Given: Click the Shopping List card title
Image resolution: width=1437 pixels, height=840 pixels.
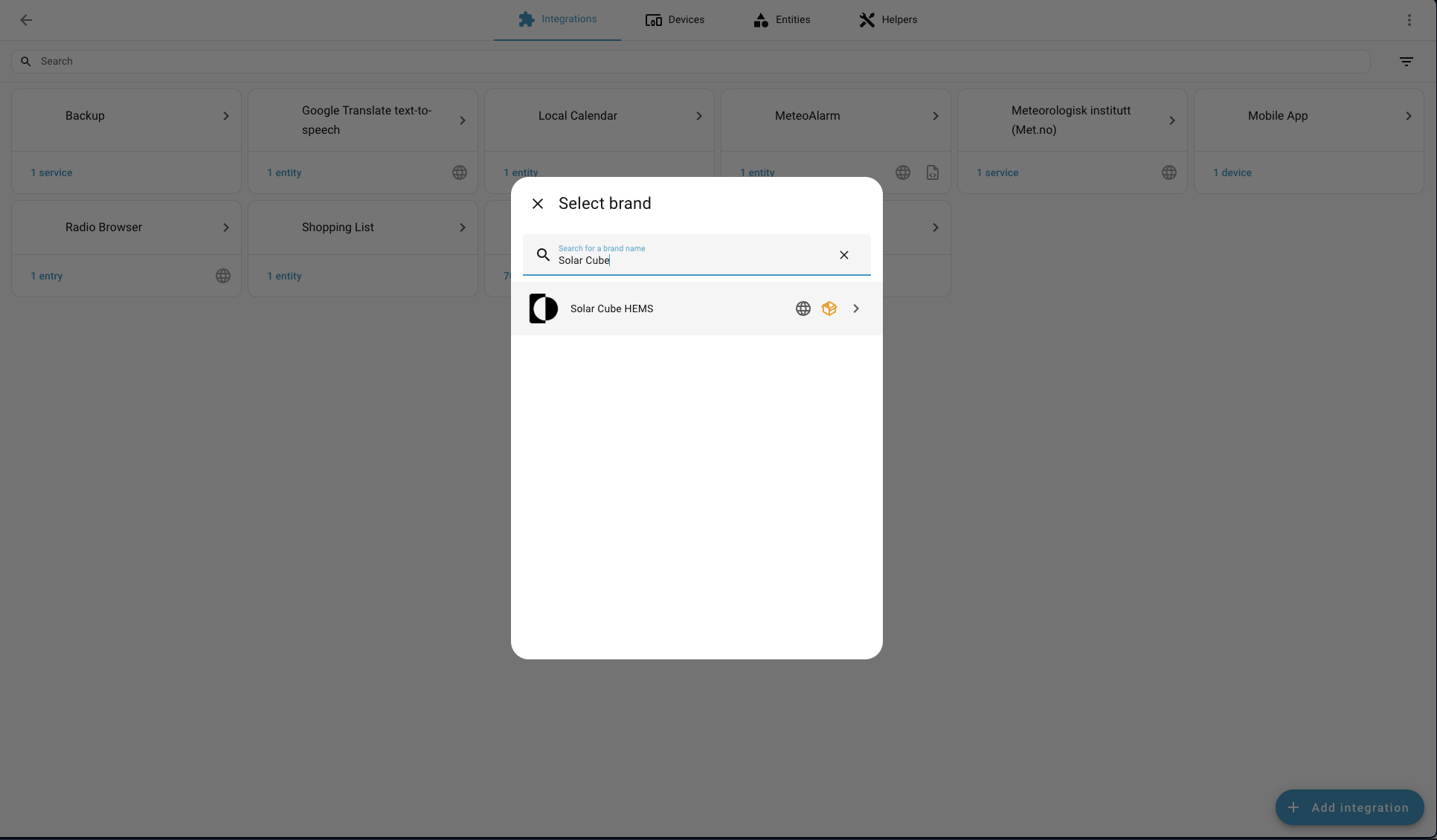Looking at the screenshot, I should pyautogui.click(x=338, y=227).
